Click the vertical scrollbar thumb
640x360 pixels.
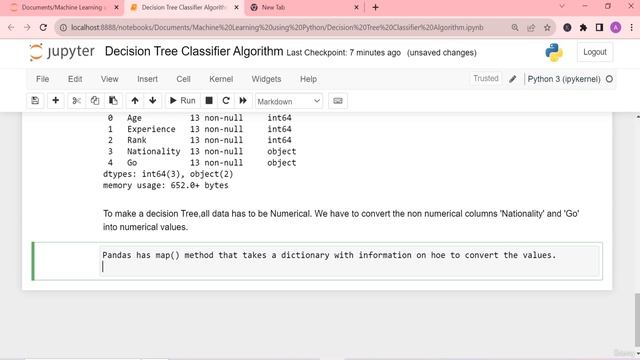pos(638,320)
